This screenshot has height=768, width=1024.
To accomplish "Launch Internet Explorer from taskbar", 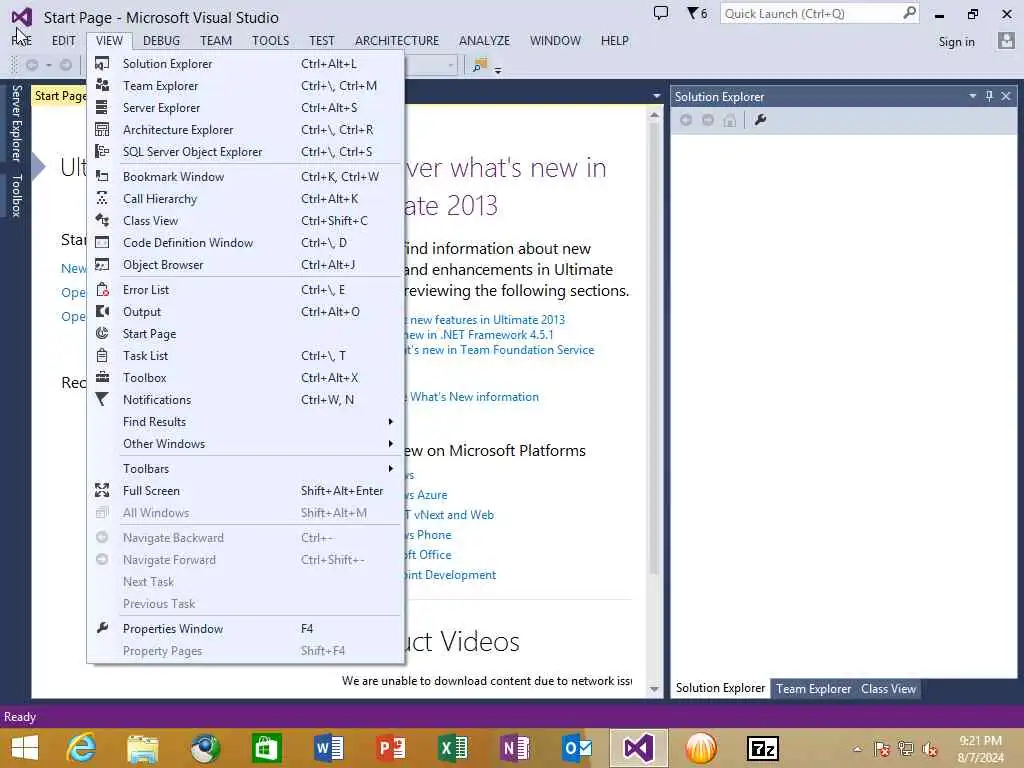I will [x=82, y=748].
